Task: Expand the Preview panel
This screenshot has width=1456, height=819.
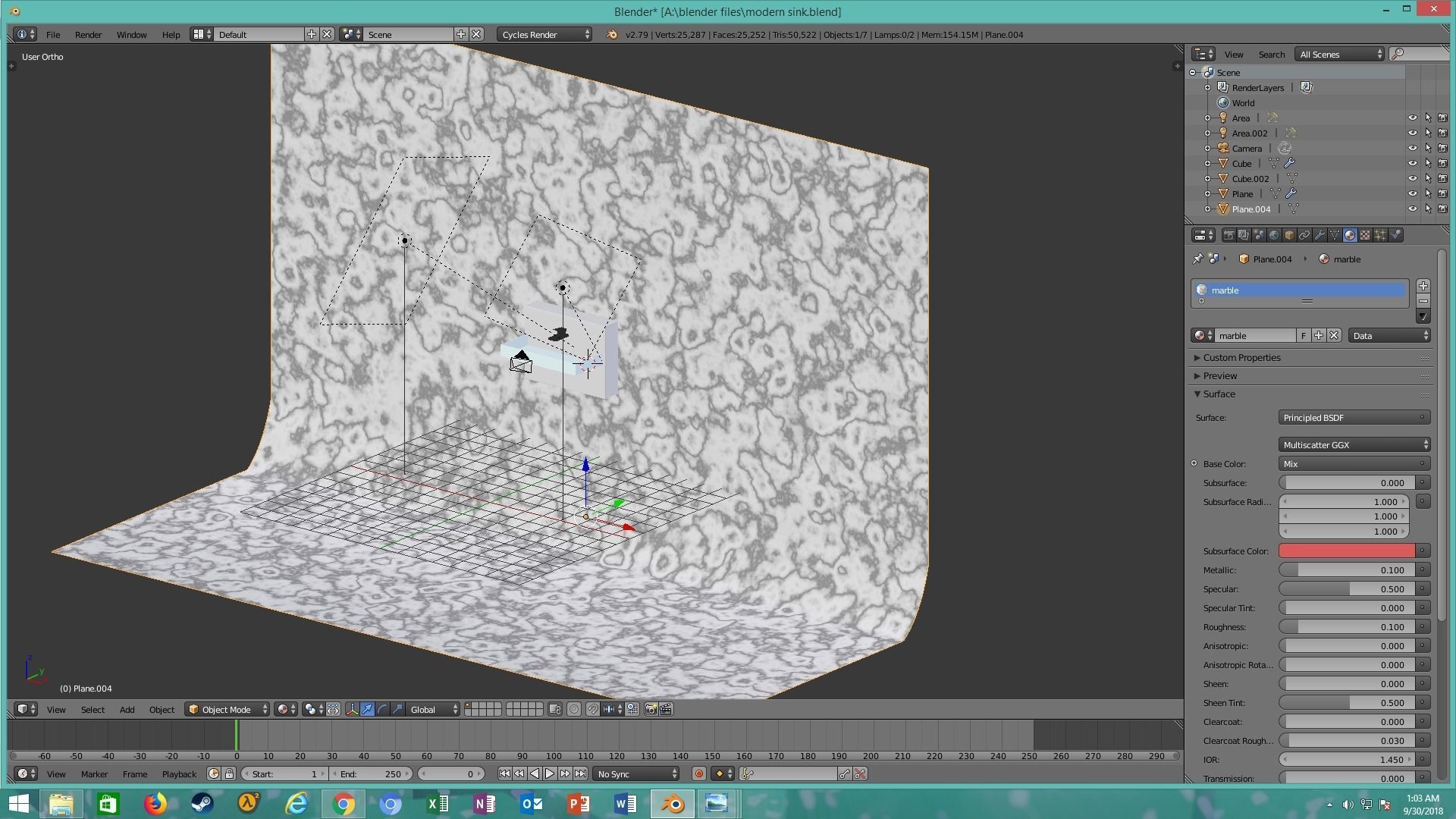Action: [1219, 376]
